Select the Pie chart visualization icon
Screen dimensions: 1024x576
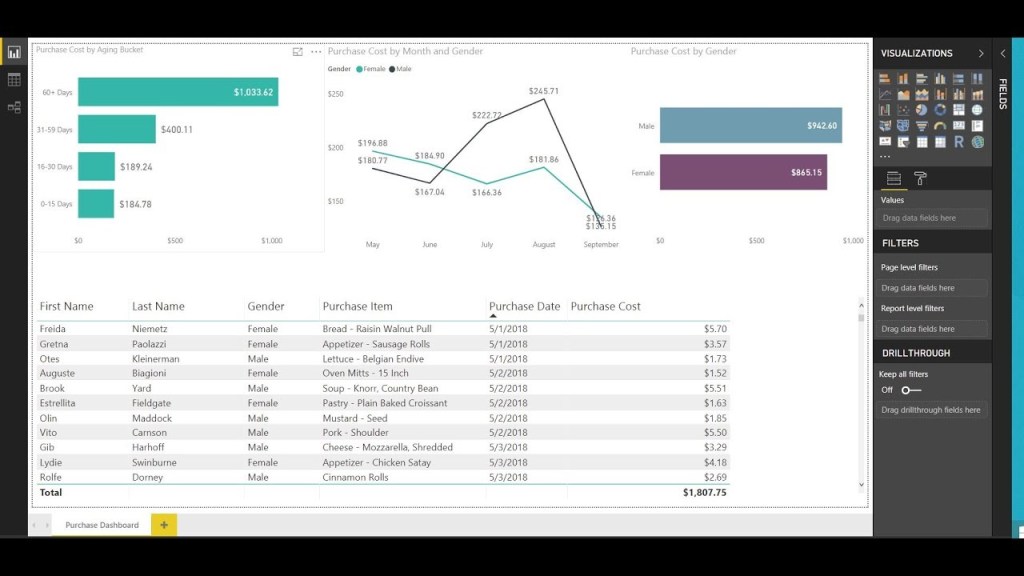pos(921,109)
